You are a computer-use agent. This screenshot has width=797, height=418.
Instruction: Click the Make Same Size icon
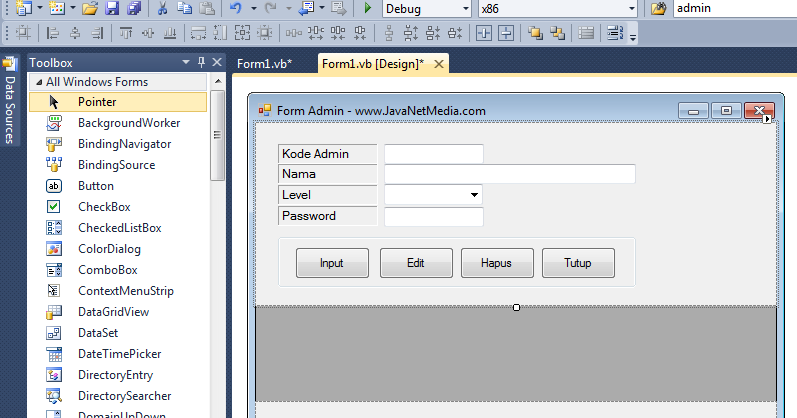[242, 34]
